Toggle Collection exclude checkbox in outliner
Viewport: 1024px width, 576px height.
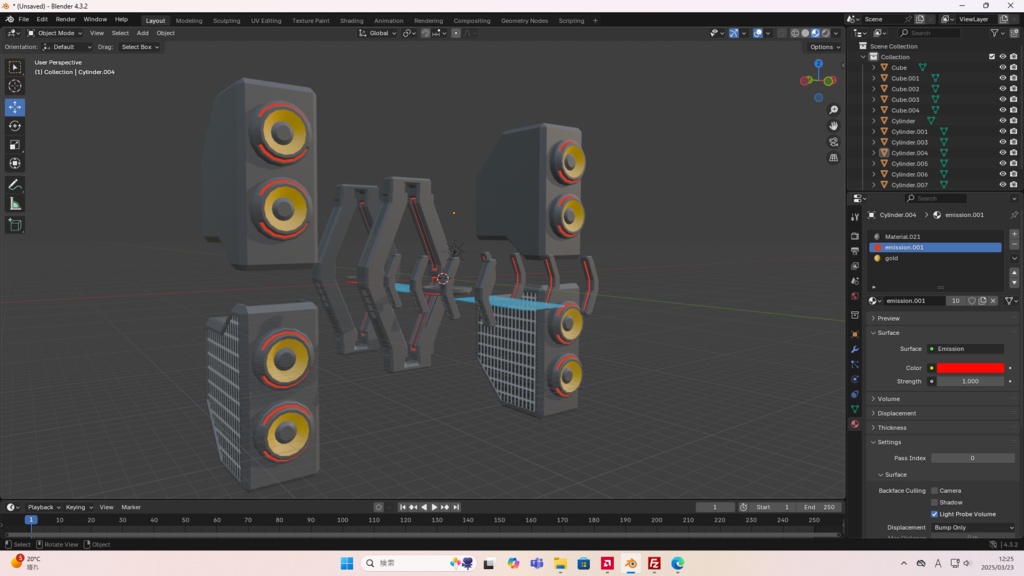click(992, 57)
